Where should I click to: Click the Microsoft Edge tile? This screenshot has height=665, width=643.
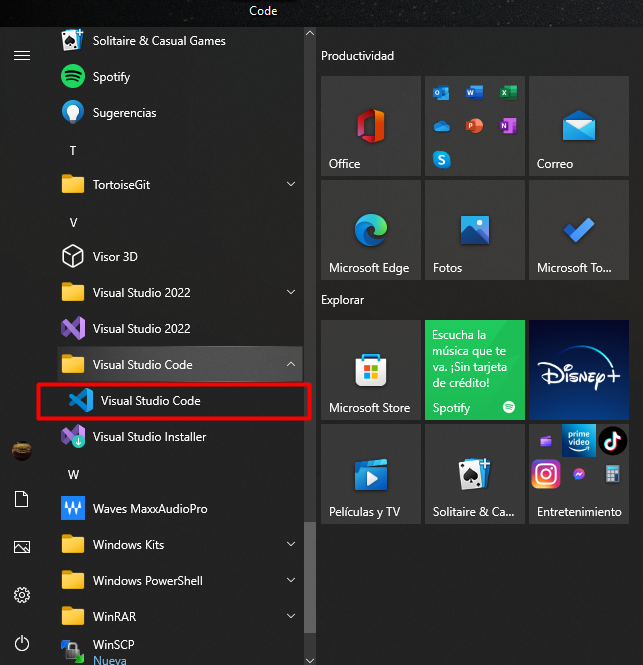pyautogui.click(x=369, y=231)
